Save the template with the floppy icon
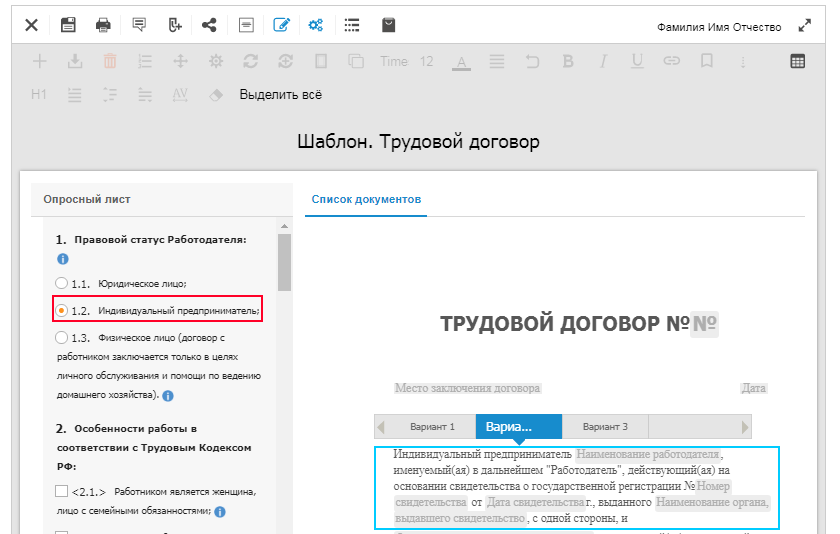Viewport: 840px width, 534px height. [68, 25]
